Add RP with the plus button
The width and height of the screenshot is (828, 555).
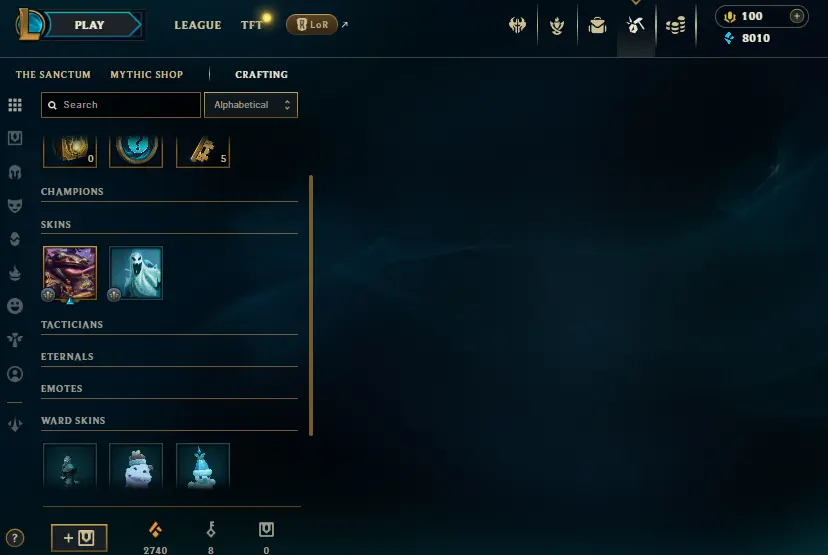click(797, 16)
